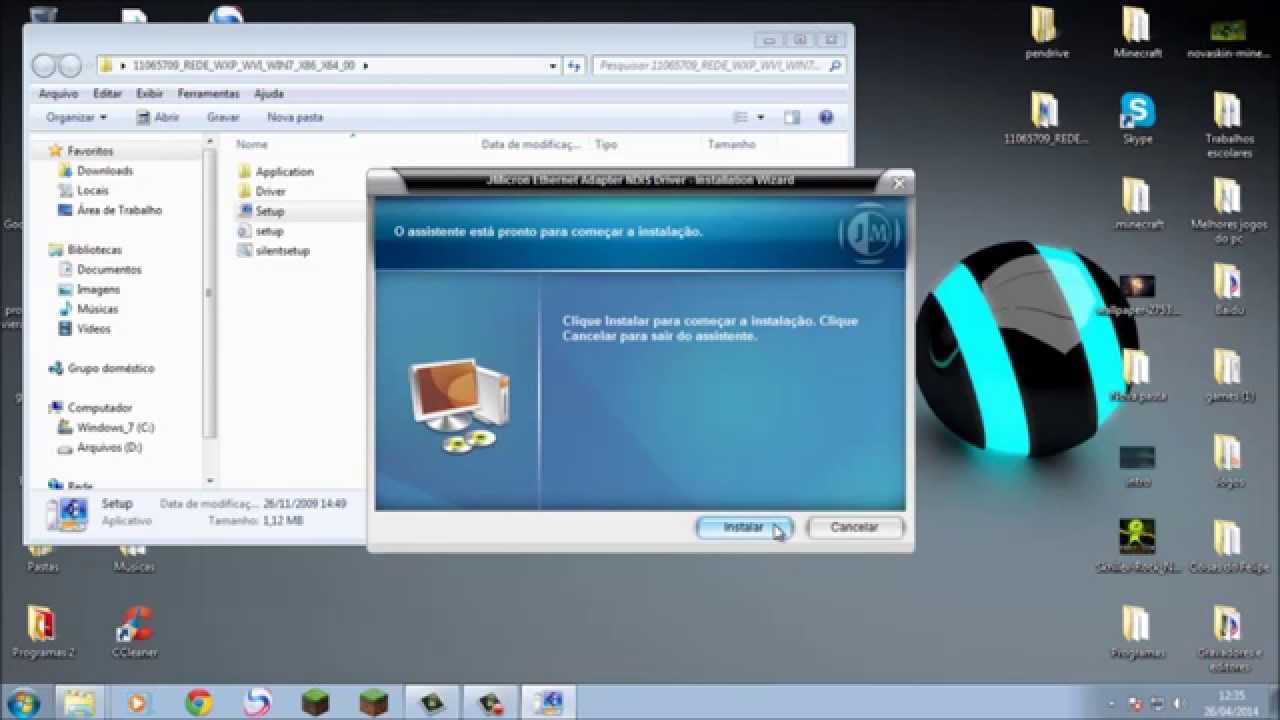This screenshot has width=1280, height=720.
Task: Open the address bar history dropdown
Action: 553,66
